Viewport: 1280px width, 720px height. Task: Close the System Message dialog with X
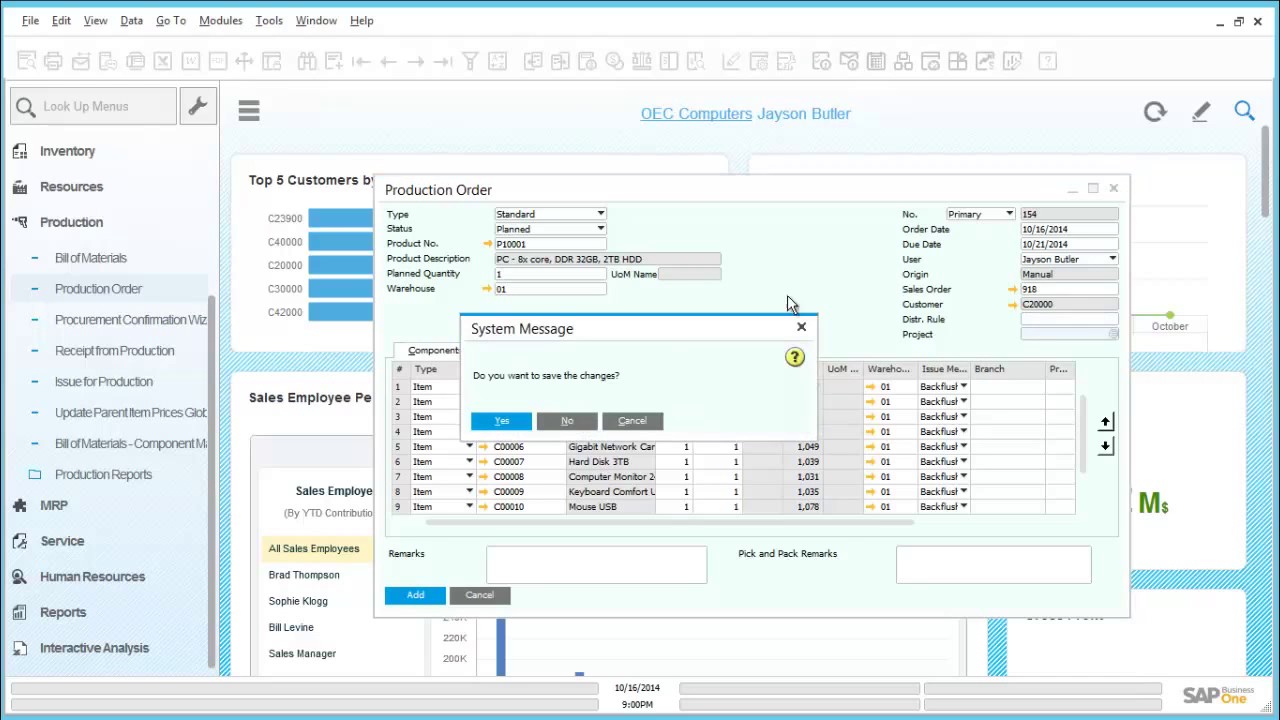(801, 327)
